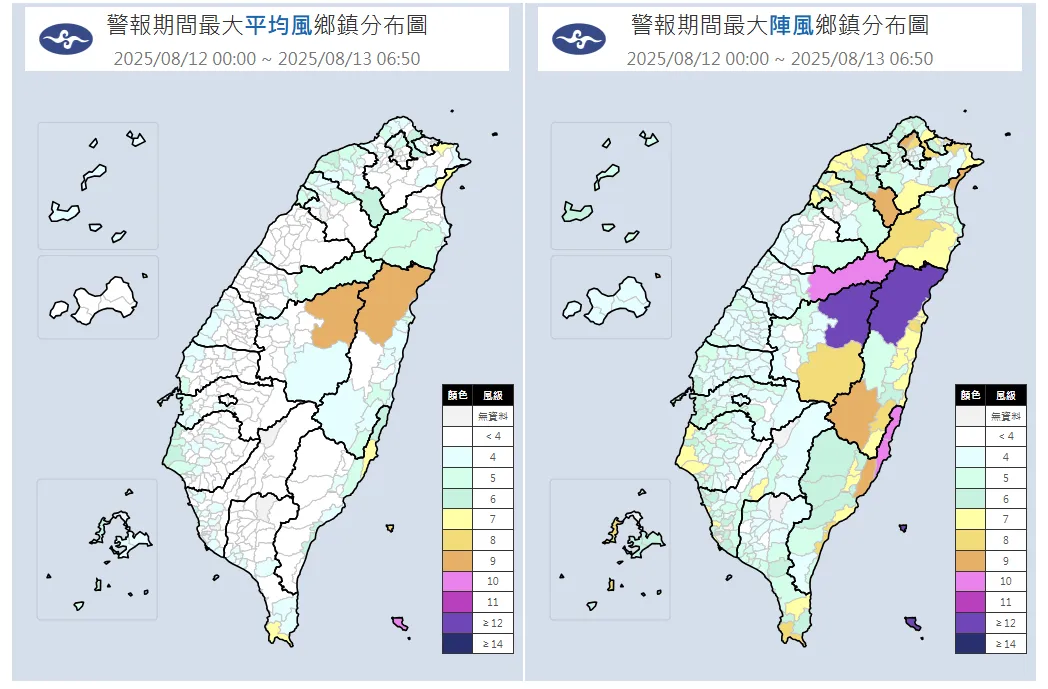Screen dimensions: 1048x689
Task: Click the Matsu islands inset on average wind map
Action: [x=98, y=186]
